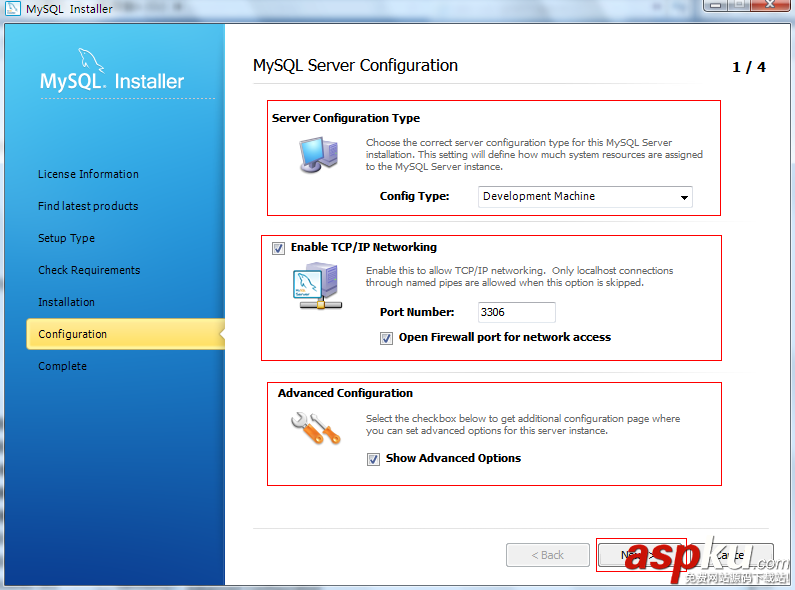795x590 pixels.
Task: Click the Cancel button
Action: pyautogui.click(x=733, y=555)
